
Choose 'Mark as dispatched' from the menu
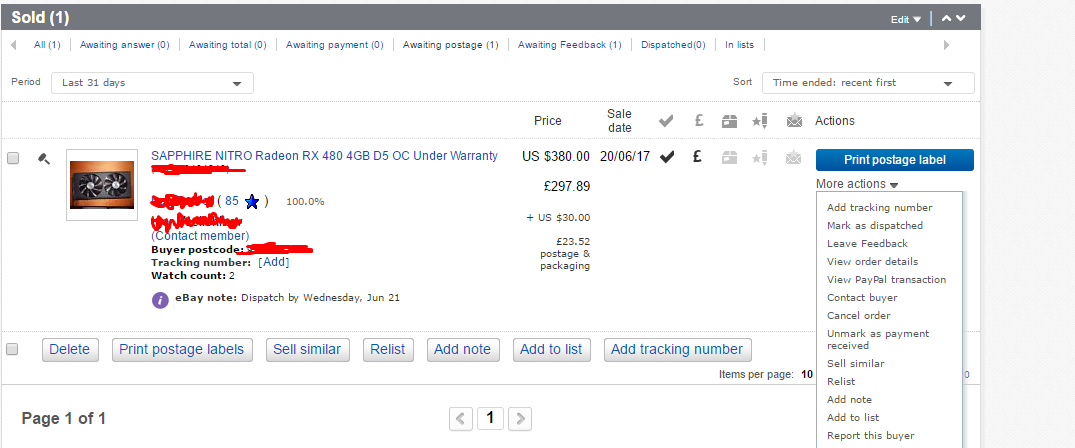875,225
